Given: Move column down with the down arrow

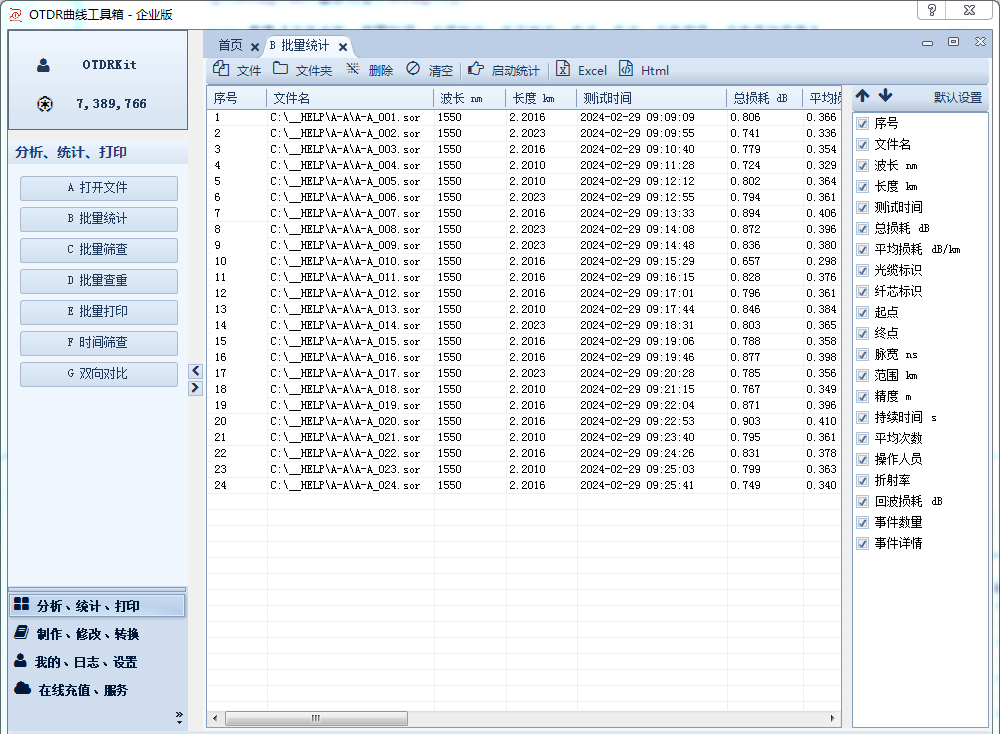Looking at the screenshot, I should pos(885,96).
